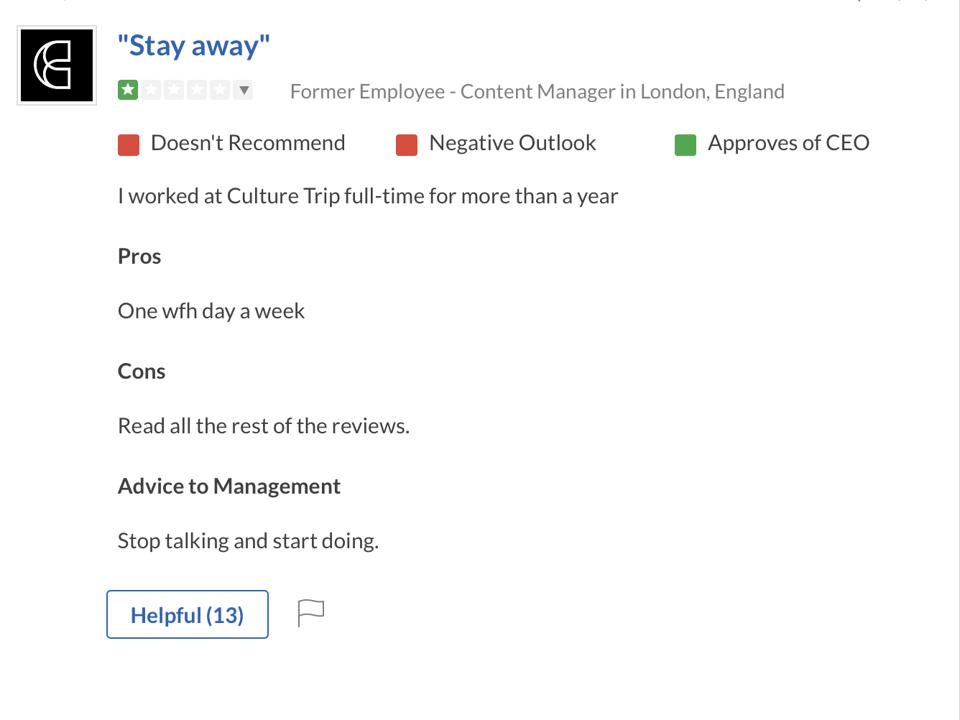Click the green first rating star
Image resolution: width=960 pixels, height=720 pixels.
[128, 91]
